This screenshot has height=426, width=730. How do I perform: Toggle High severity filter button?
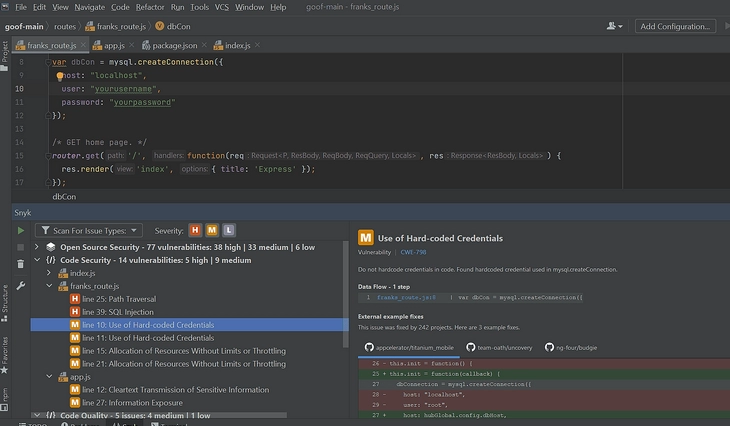[195, 230]
